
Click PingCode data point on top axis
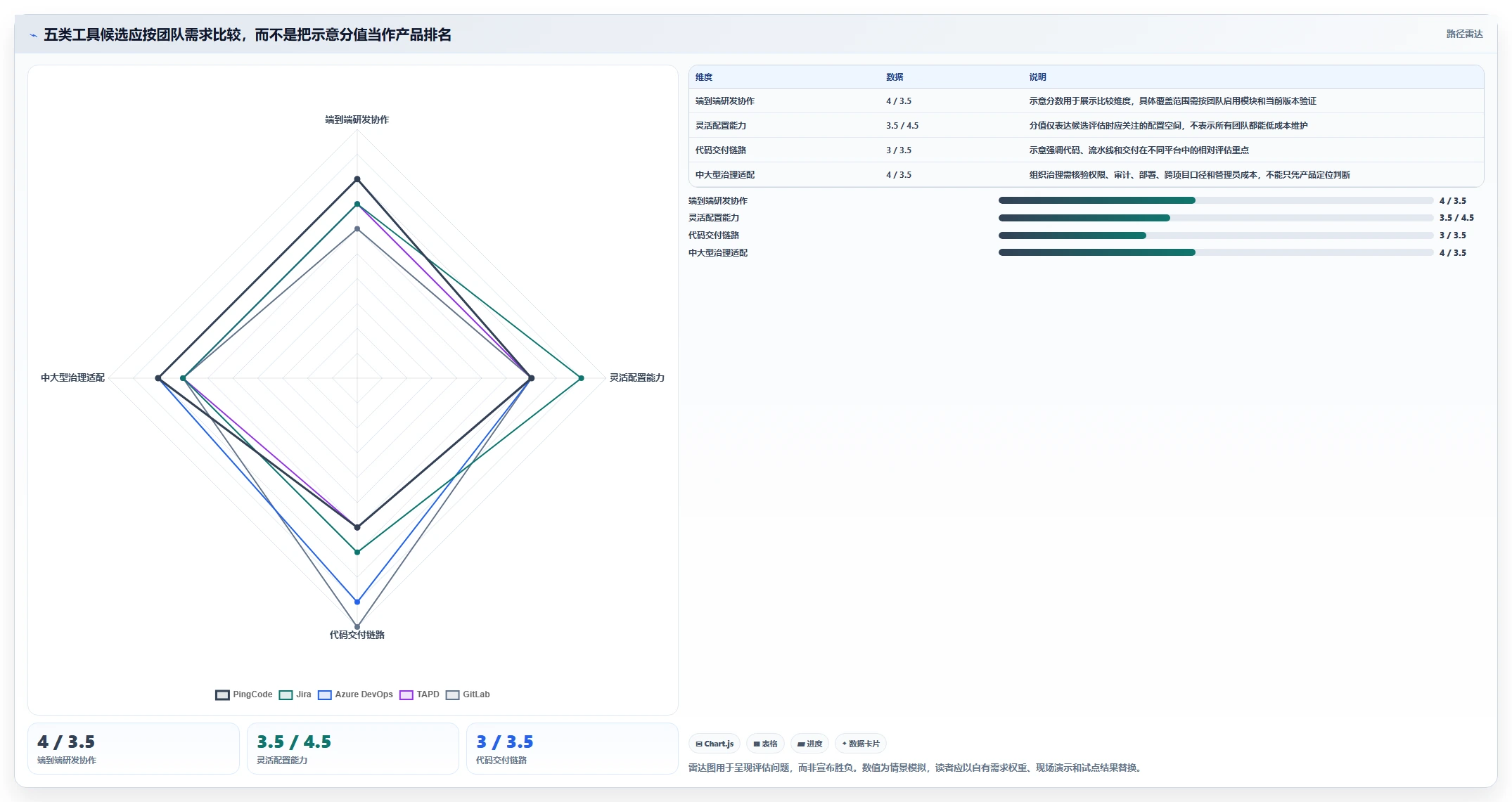tap(357, 179)
